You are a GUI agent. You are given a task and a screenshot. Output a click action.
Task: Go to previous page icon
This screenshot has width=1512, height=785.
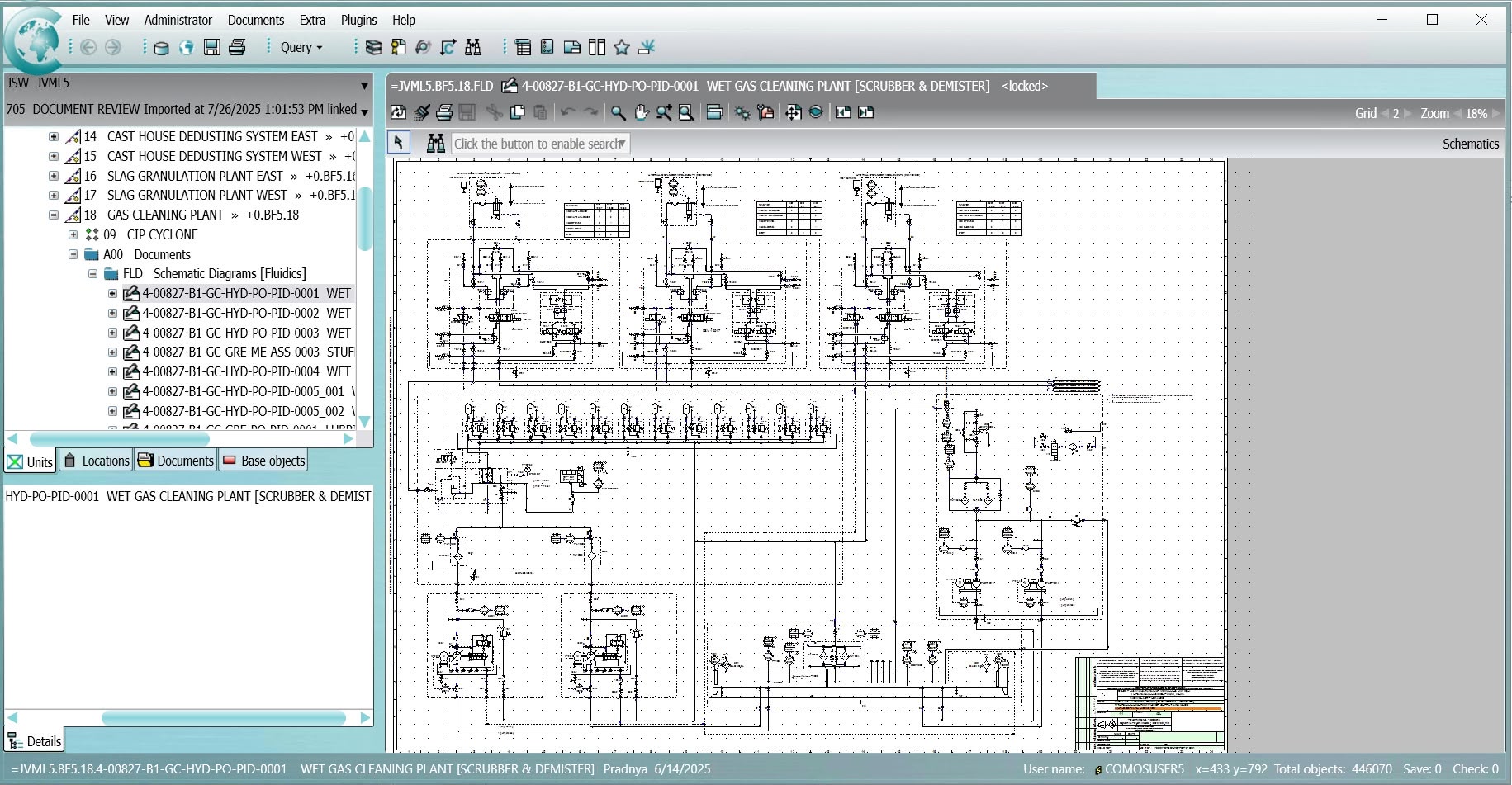click(843, 112)
